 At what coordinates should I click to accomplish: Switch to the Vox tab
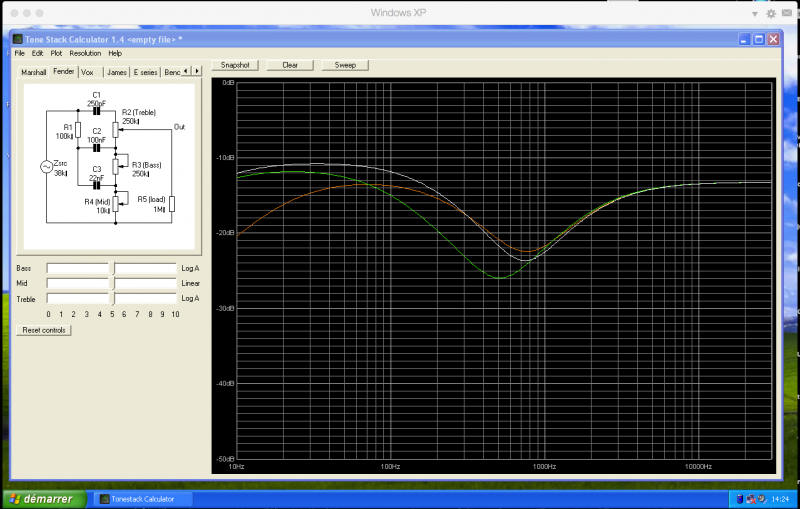88,72
